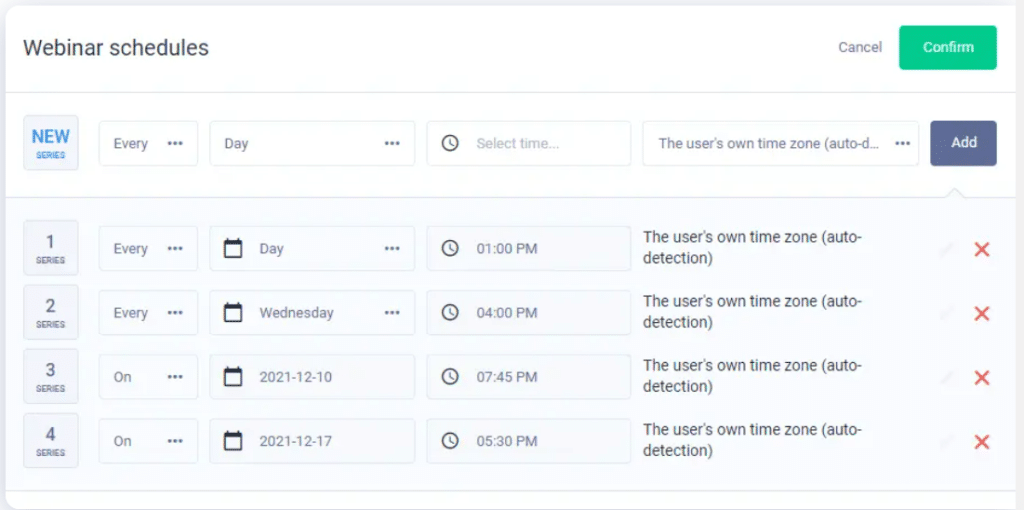The width and height of the screenshot is (1024, 510).
Task: Click the series 2 number badge
Action: click(51, 312)
